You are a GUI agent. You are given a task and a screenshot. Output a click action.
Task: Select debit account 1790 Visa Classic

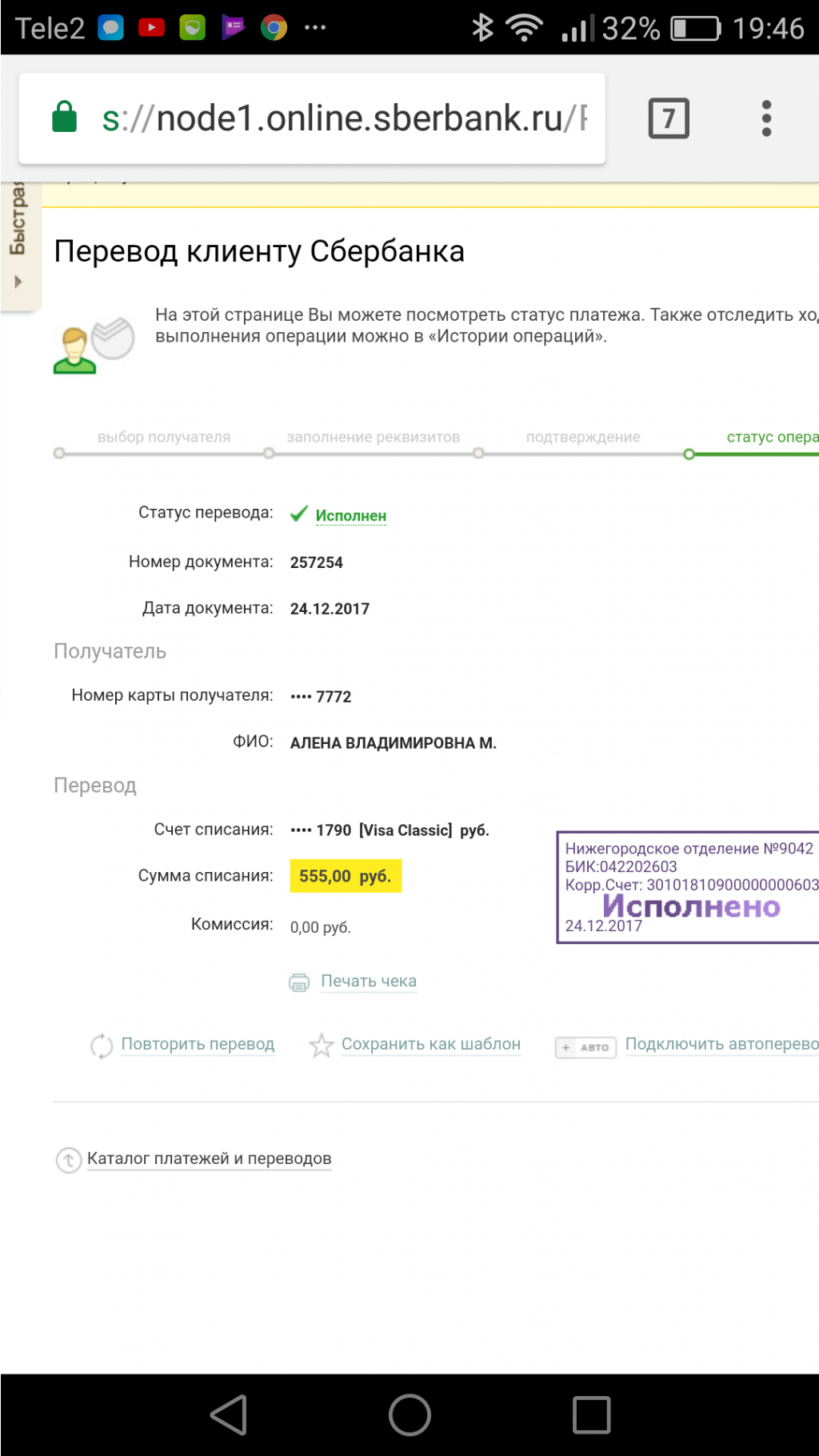(x=390, y=830)
